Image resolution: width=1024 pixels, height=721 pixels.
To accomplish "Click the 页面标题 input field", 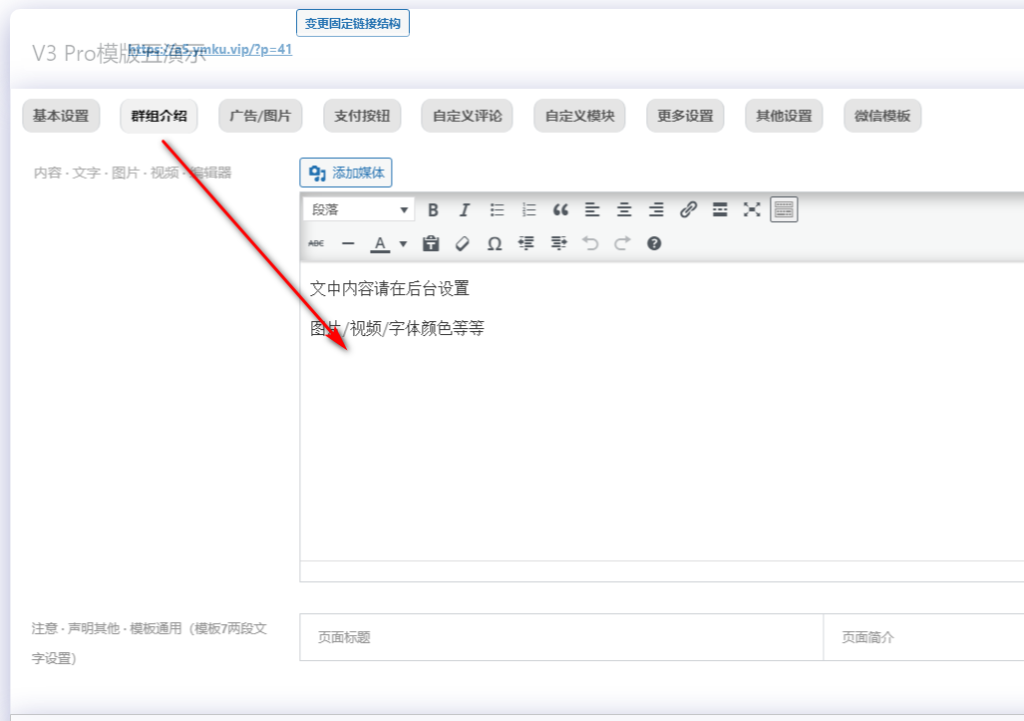I will pos(560,637).
